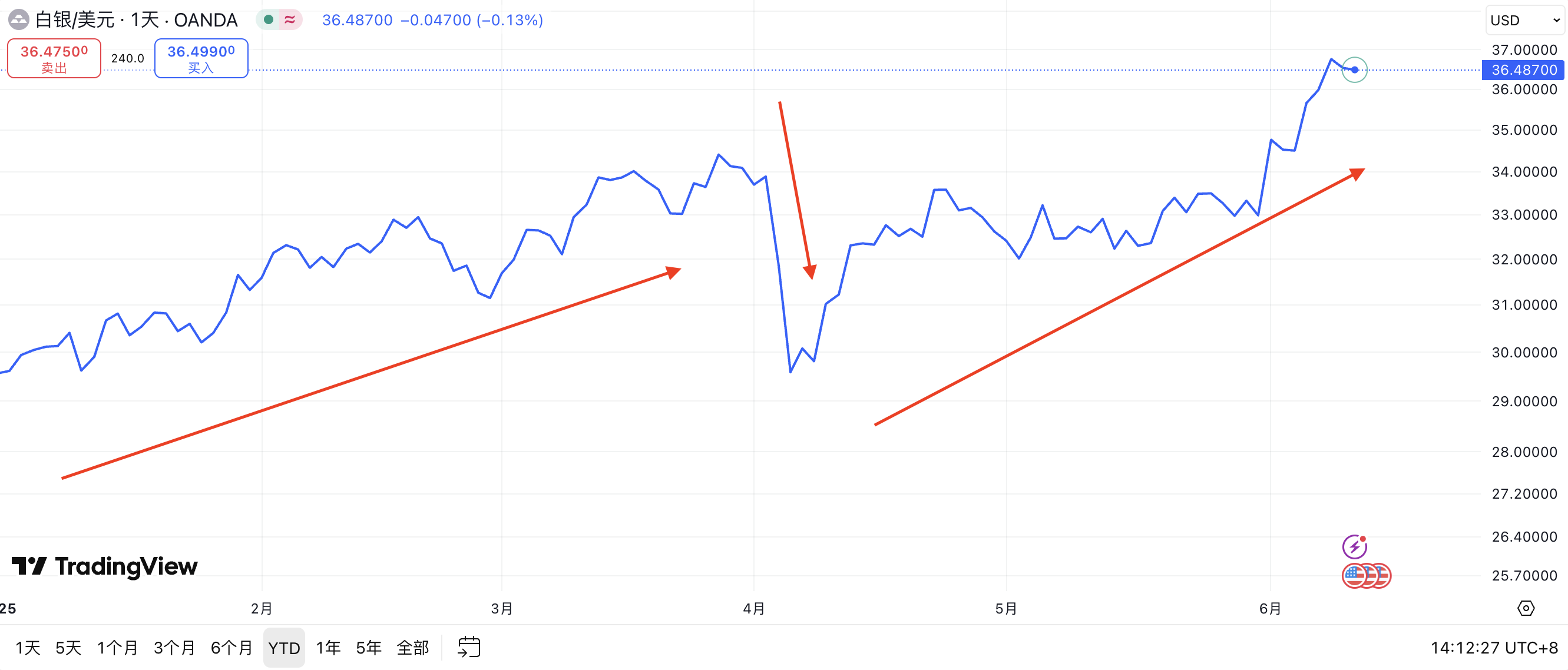1568x670 pixels.
Task: Click the 14:12:27 UTC+8 timezone clock
Action: [1494, 648]
